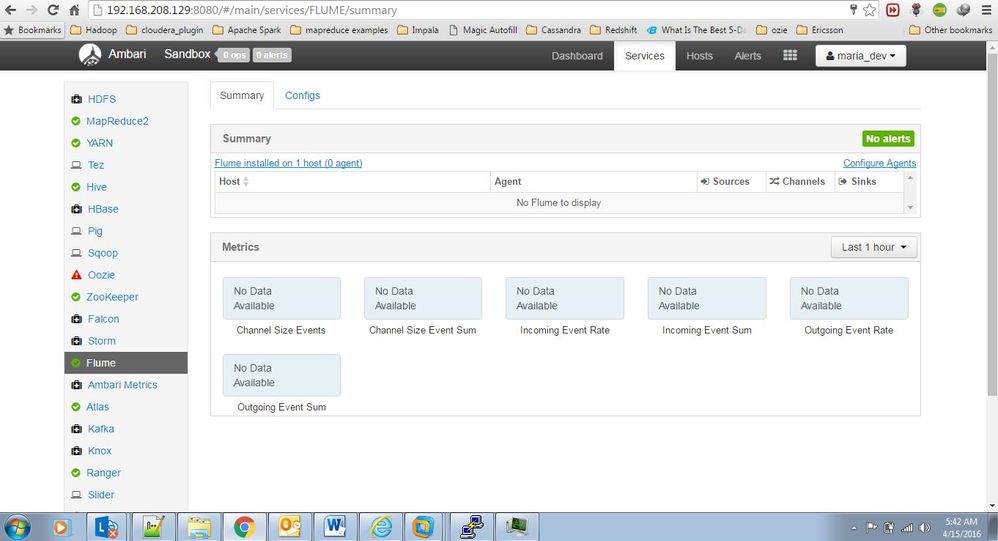The image size is (998, 541).
Task: Switch to the Configs tab
Action: 302,95
